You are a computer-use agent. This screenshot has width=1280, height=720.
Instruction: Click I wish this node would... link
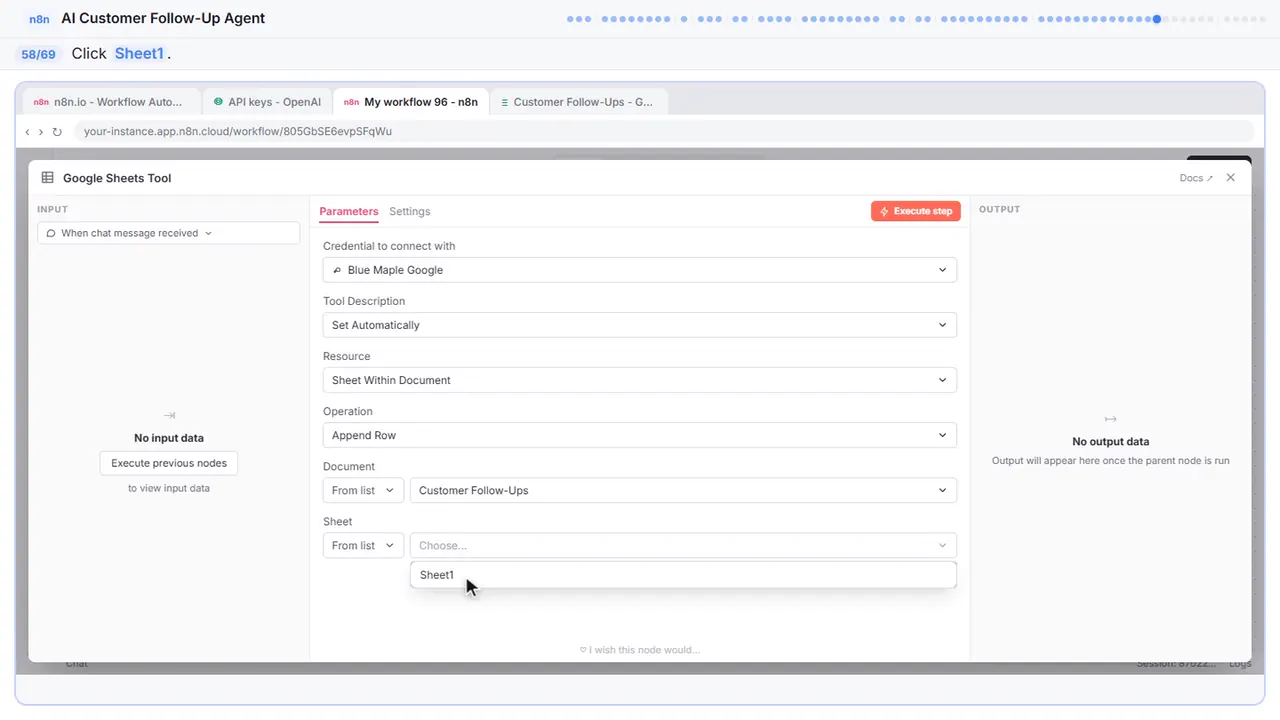point(640,650)
